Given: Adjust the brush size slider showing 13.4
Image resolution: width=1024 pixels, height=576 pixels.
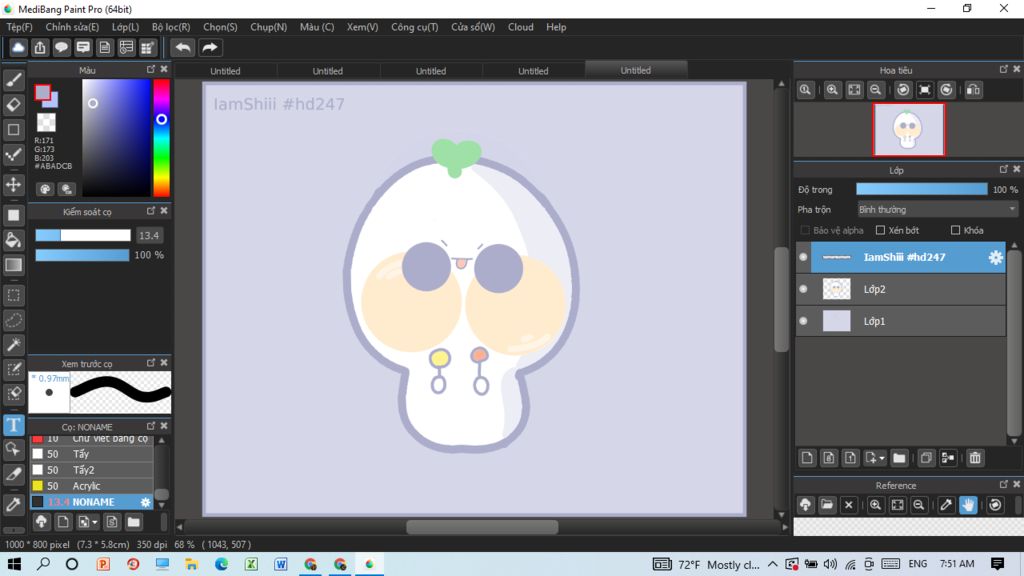Looking at the screenshot, I should 83,235.
